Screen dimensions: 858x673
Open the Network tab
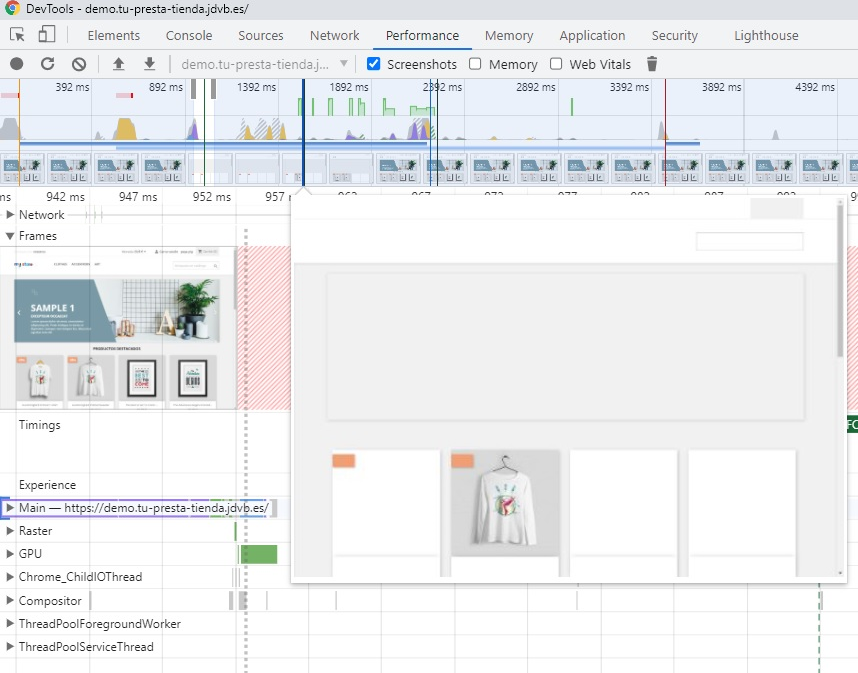coord(334,36)
